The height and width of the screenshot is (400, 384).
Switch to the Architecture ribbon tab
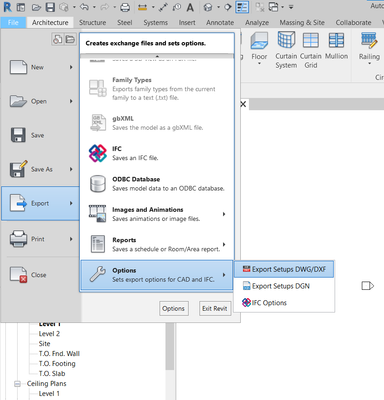[x=50, y=23]
